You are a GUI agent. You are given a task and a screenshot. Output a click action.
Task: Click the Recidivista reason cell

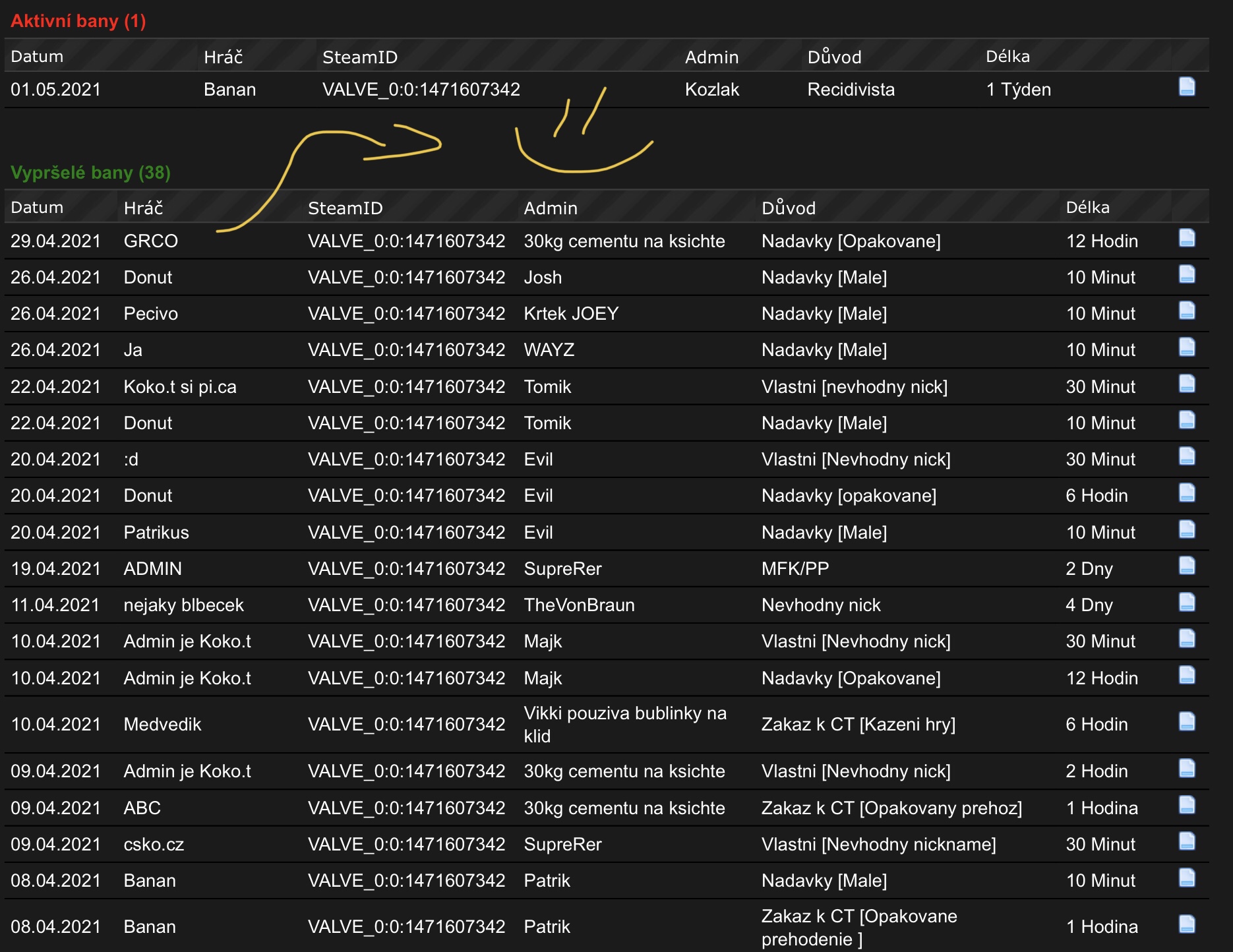(851, 90)
